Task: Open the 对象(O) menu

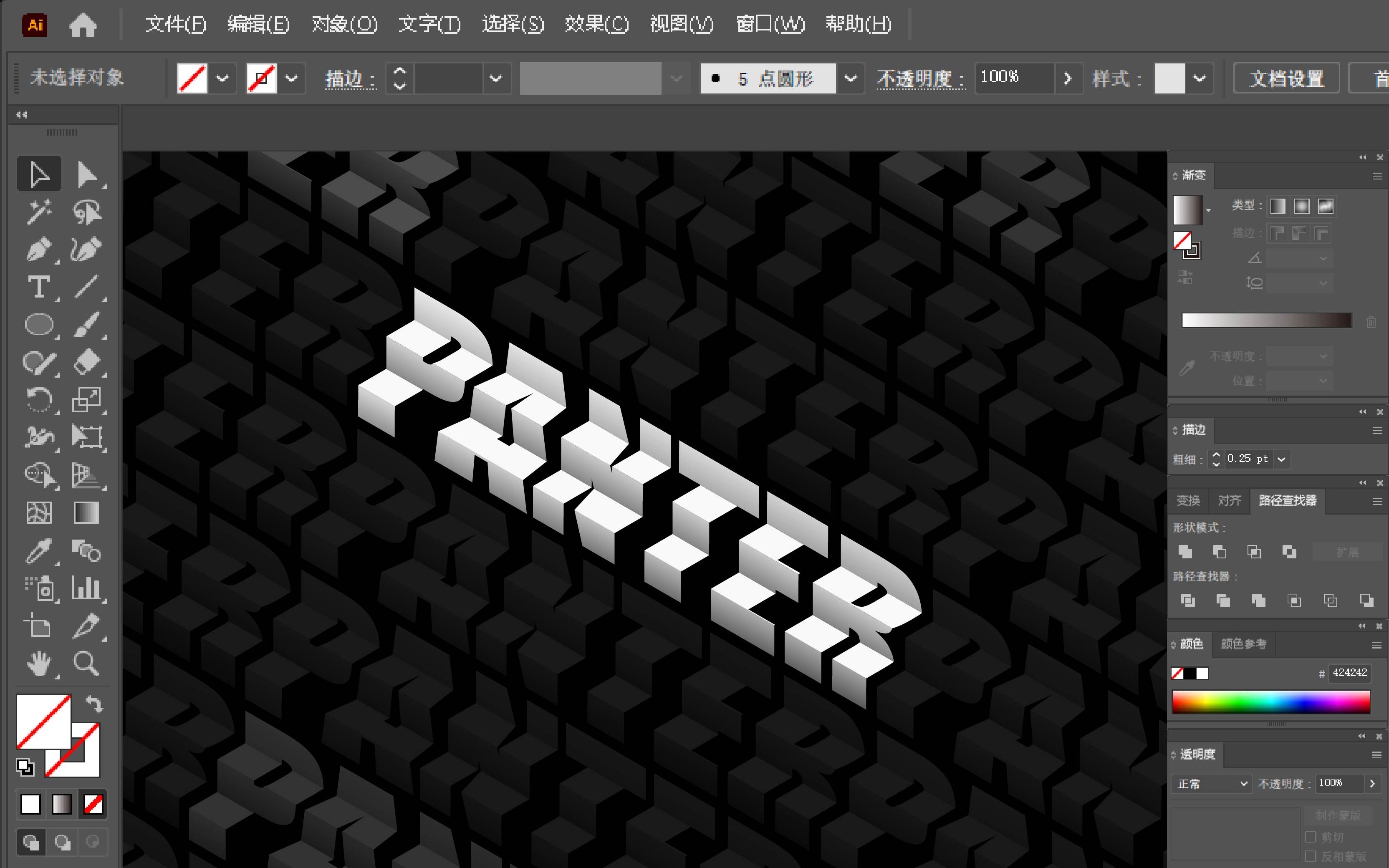Action: click(344, 25)
